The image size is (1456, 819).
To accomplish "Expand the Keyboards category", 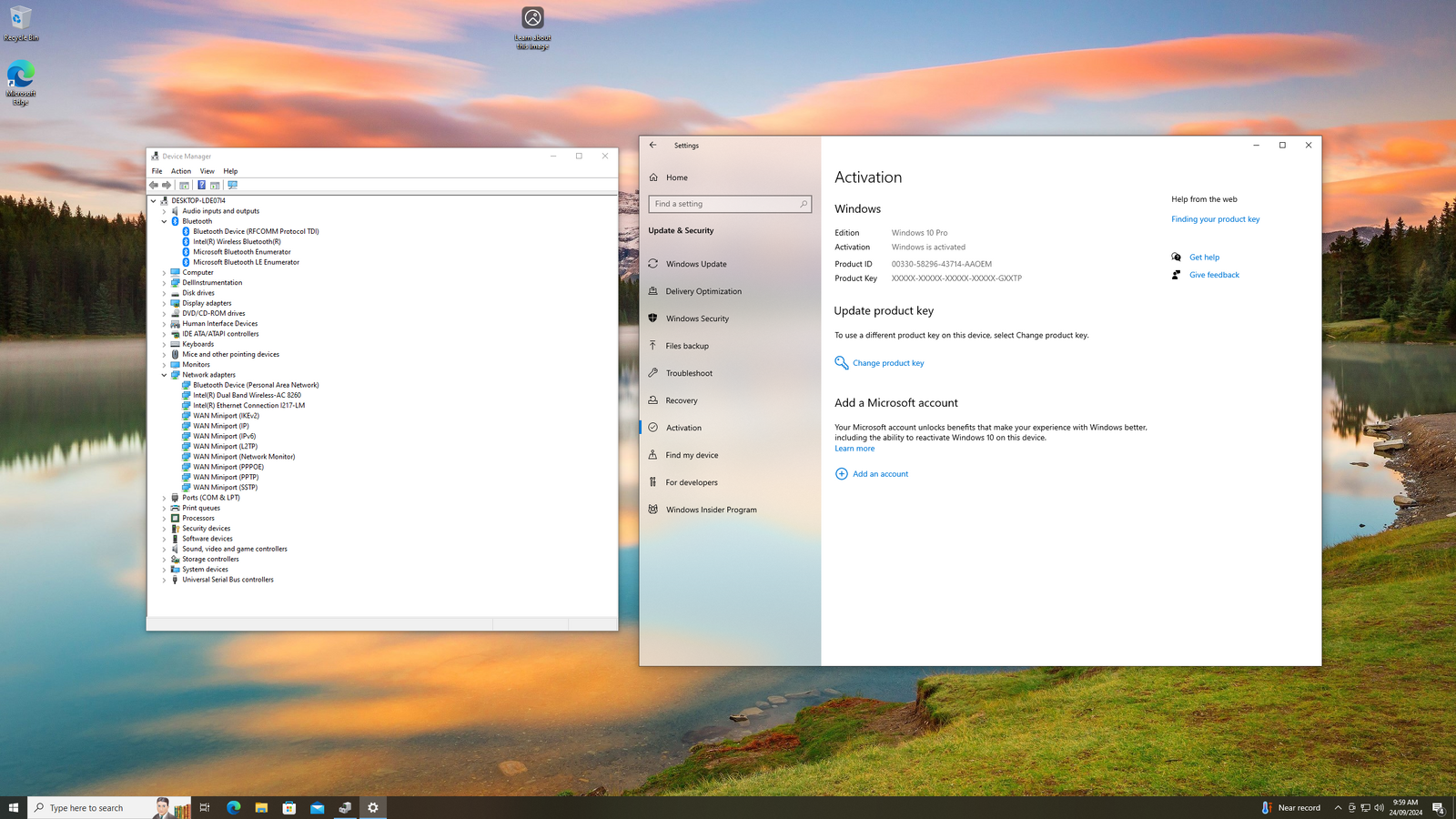I will (165, 344).
